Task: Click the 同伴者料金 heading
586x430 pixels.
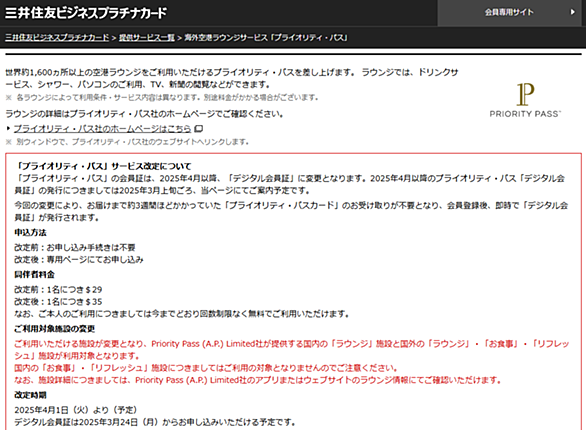Action: (x=34, y=275)
